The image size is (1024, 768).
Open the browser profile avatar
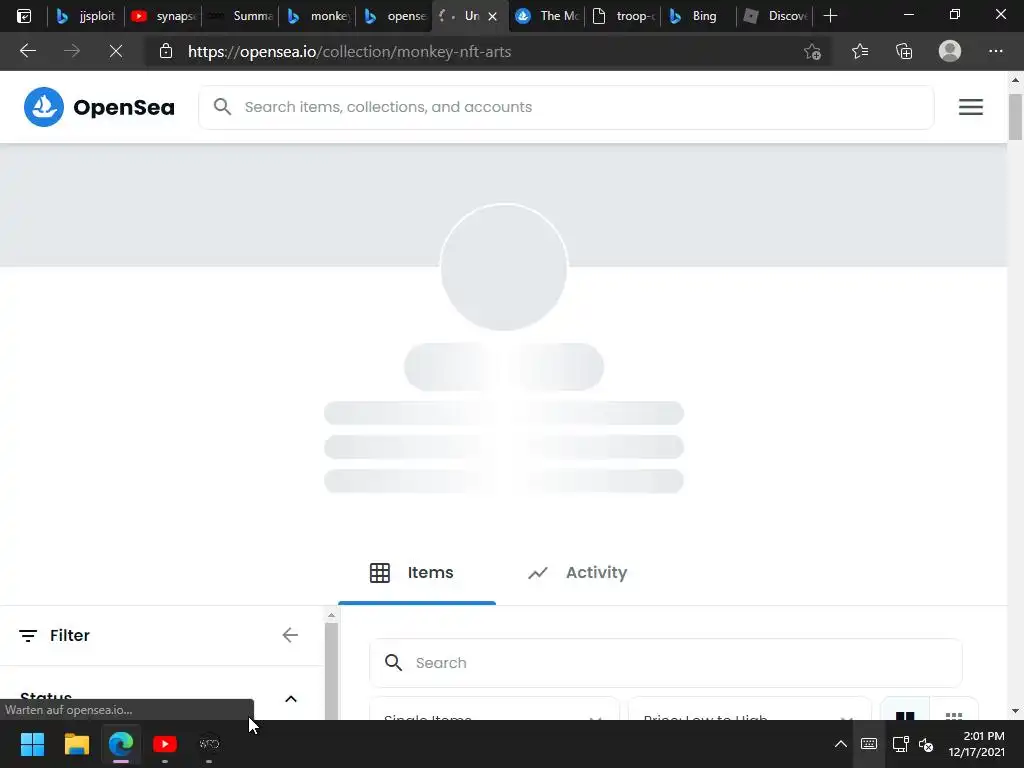pos(950,51)
